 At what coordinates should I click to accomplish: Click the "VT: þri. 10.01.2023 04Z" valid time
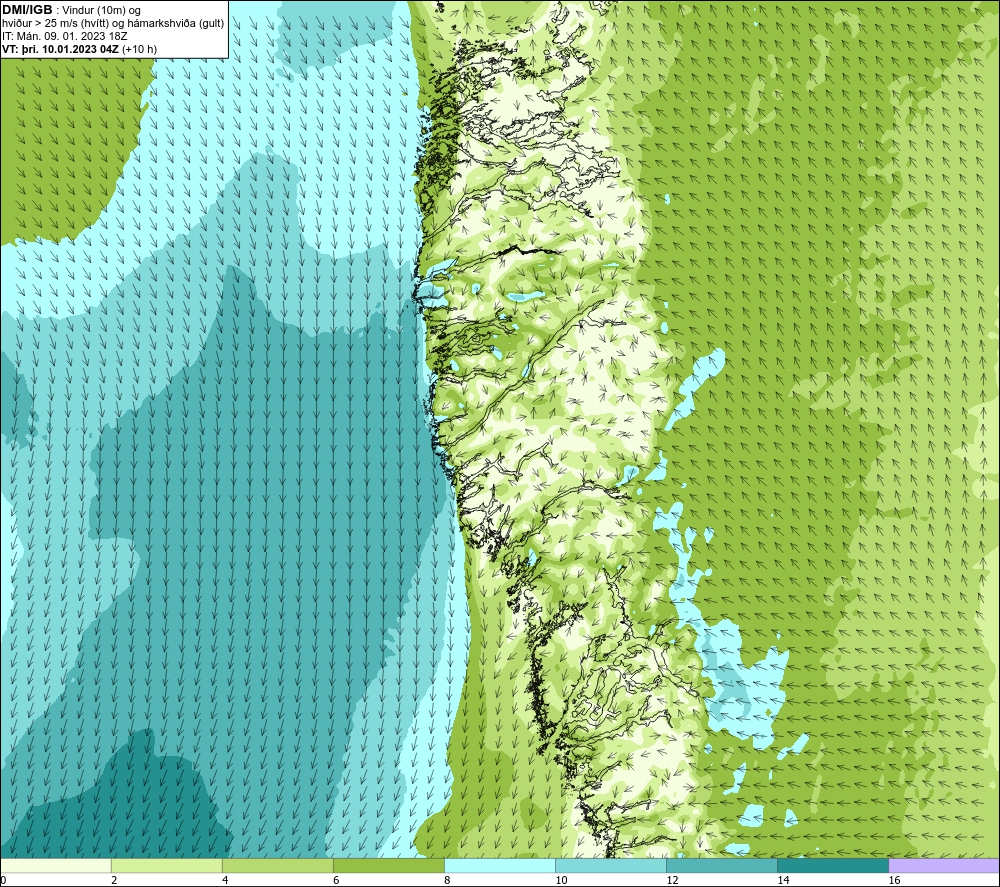tap(60, 49)
